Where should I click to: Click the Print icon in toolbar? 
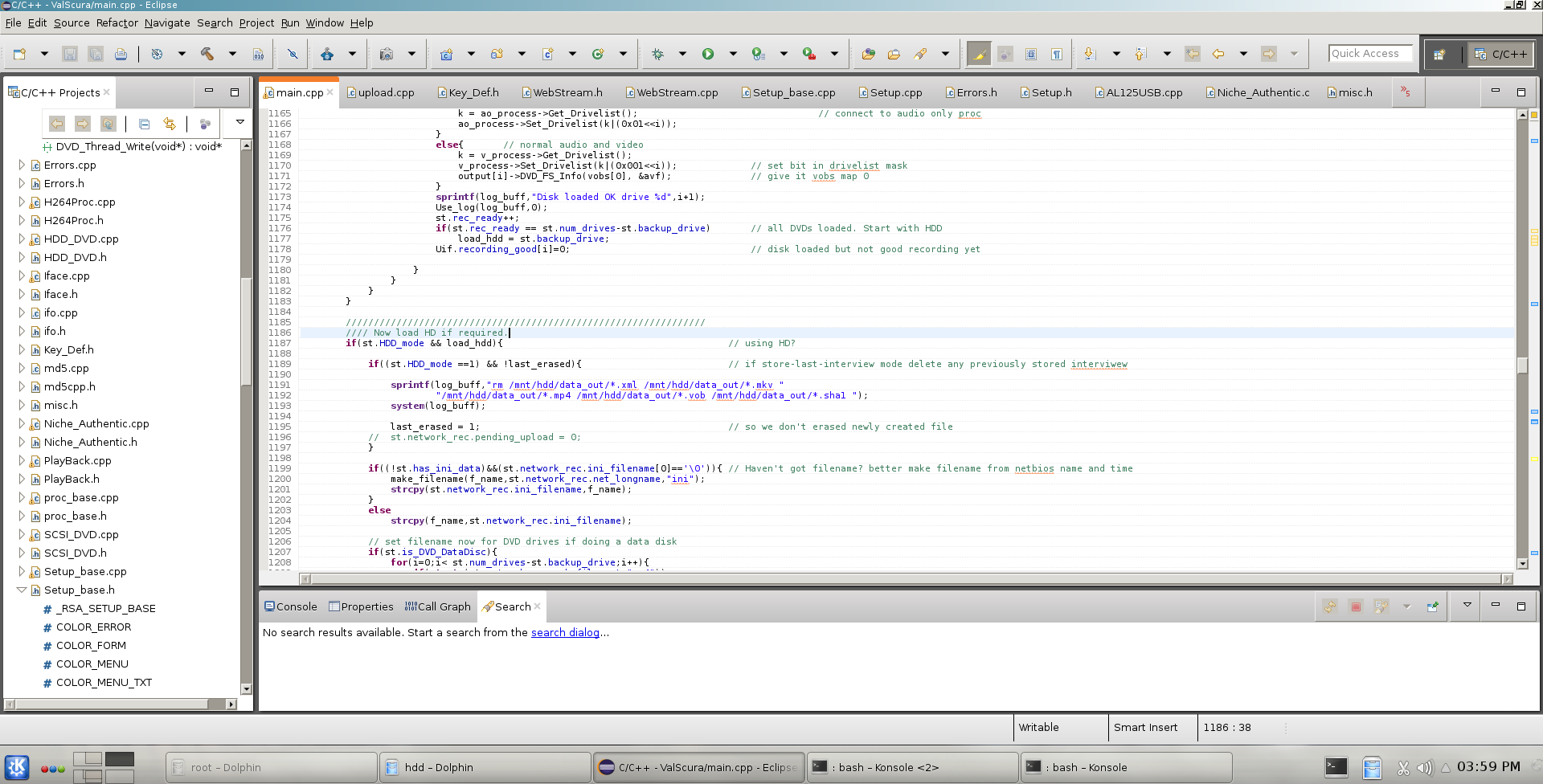tap(121, 54)
